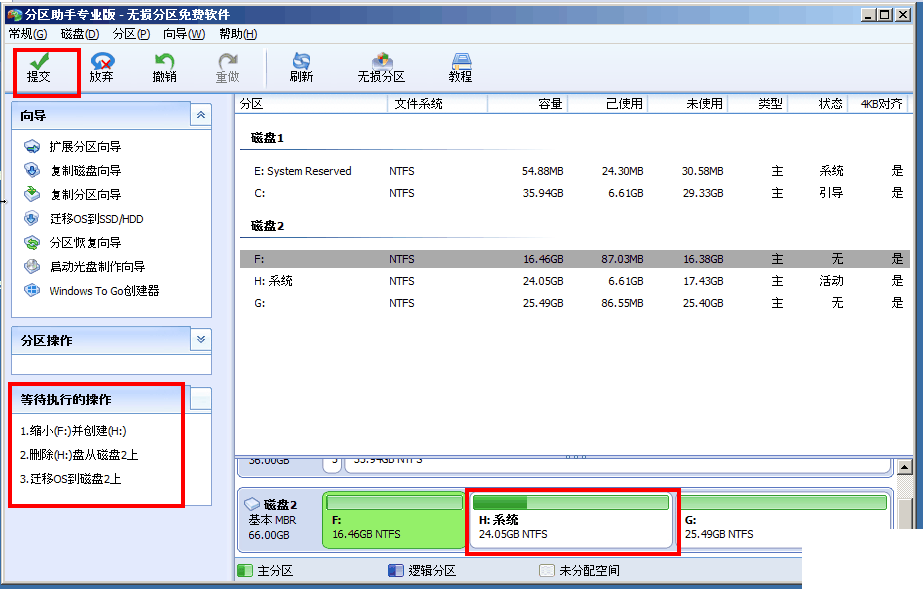Click the 25.40GB unused value of G:
Screen dimensions: 923x589
pyautogui.click(x=703, y=303)
